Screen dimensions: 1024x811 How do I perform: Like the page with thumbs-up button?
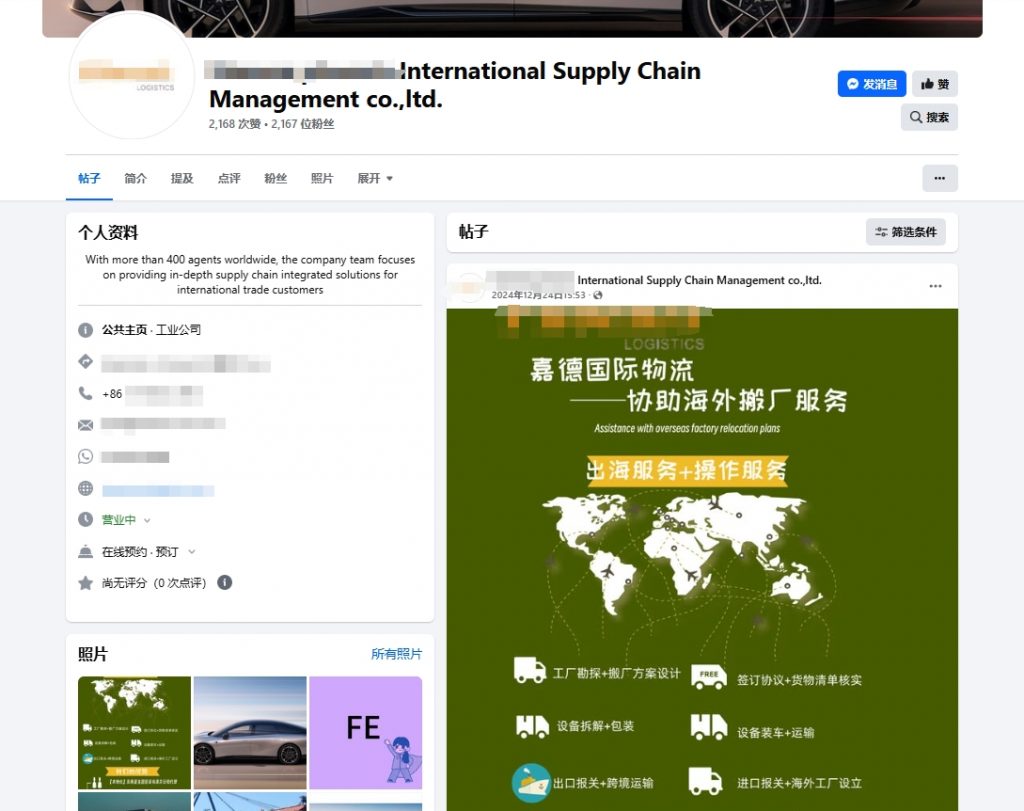[934, 84]
